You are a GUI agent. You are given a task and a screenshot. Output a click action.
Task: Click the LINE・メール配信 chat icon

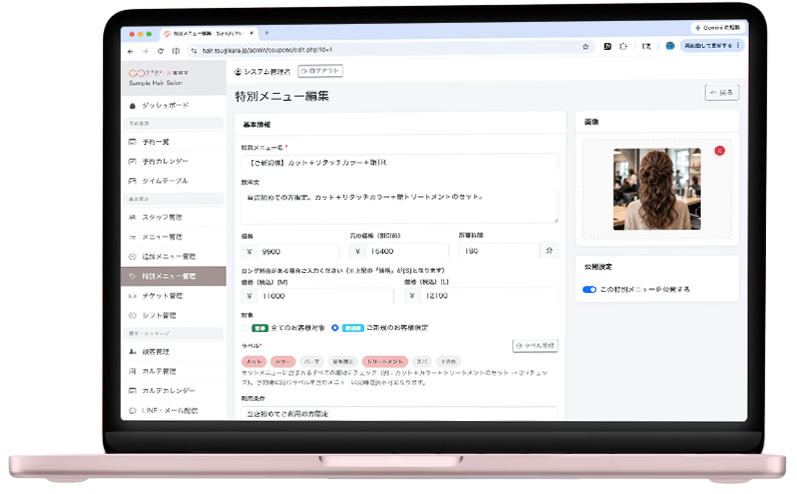click(x=133, y=410)
